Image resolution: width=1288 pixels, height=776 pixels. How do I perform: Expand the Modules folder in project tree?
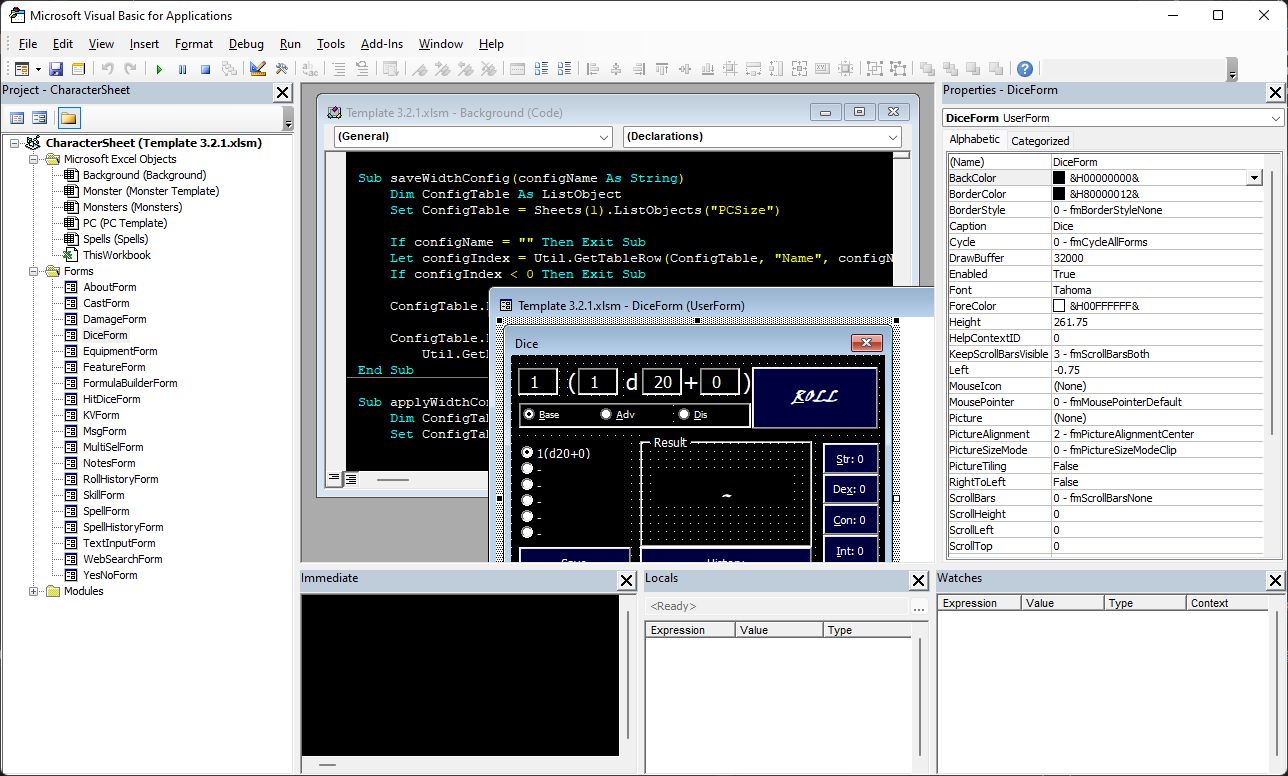click(x=35, y=591)
